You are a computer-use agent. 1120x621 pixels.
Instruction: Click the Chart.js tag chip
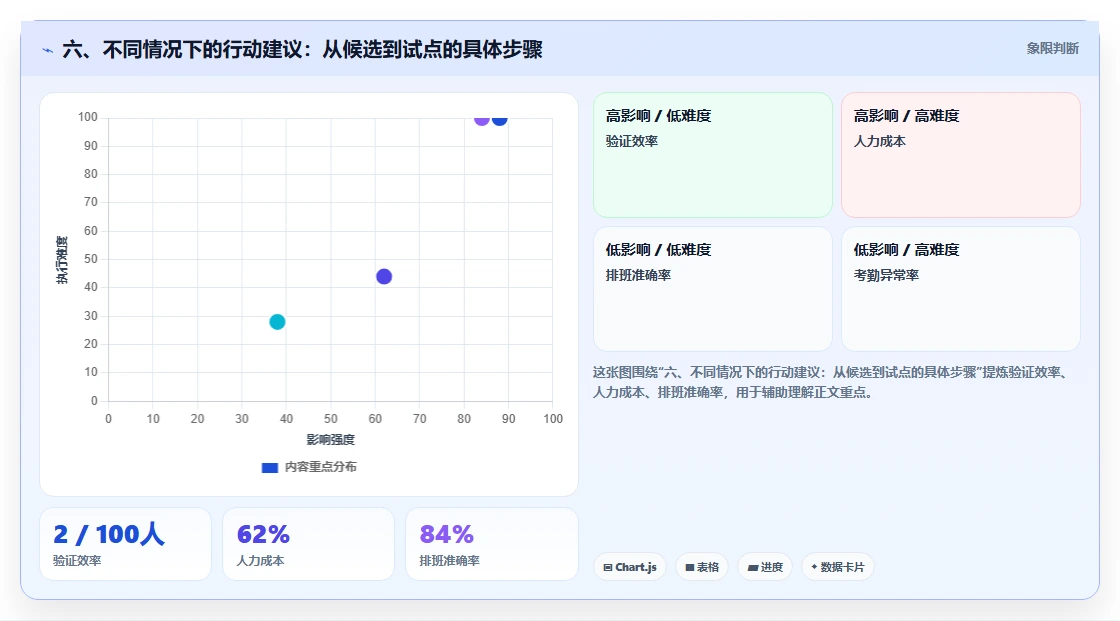click(x=630, y=567)
